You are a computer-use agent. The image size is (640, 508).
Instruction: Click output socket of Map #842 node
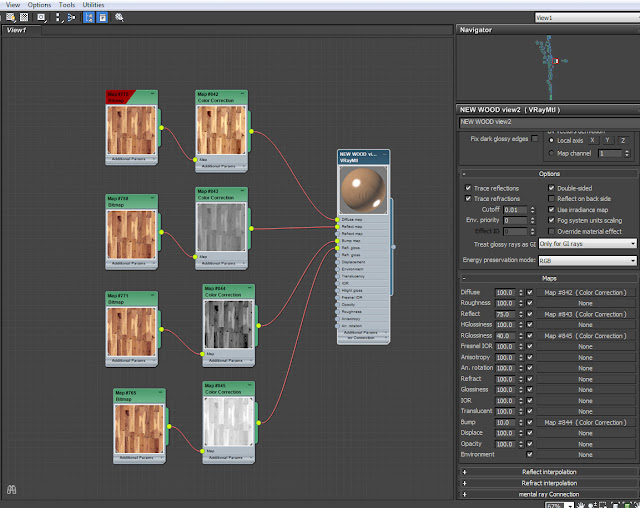(x=251, y=131)
